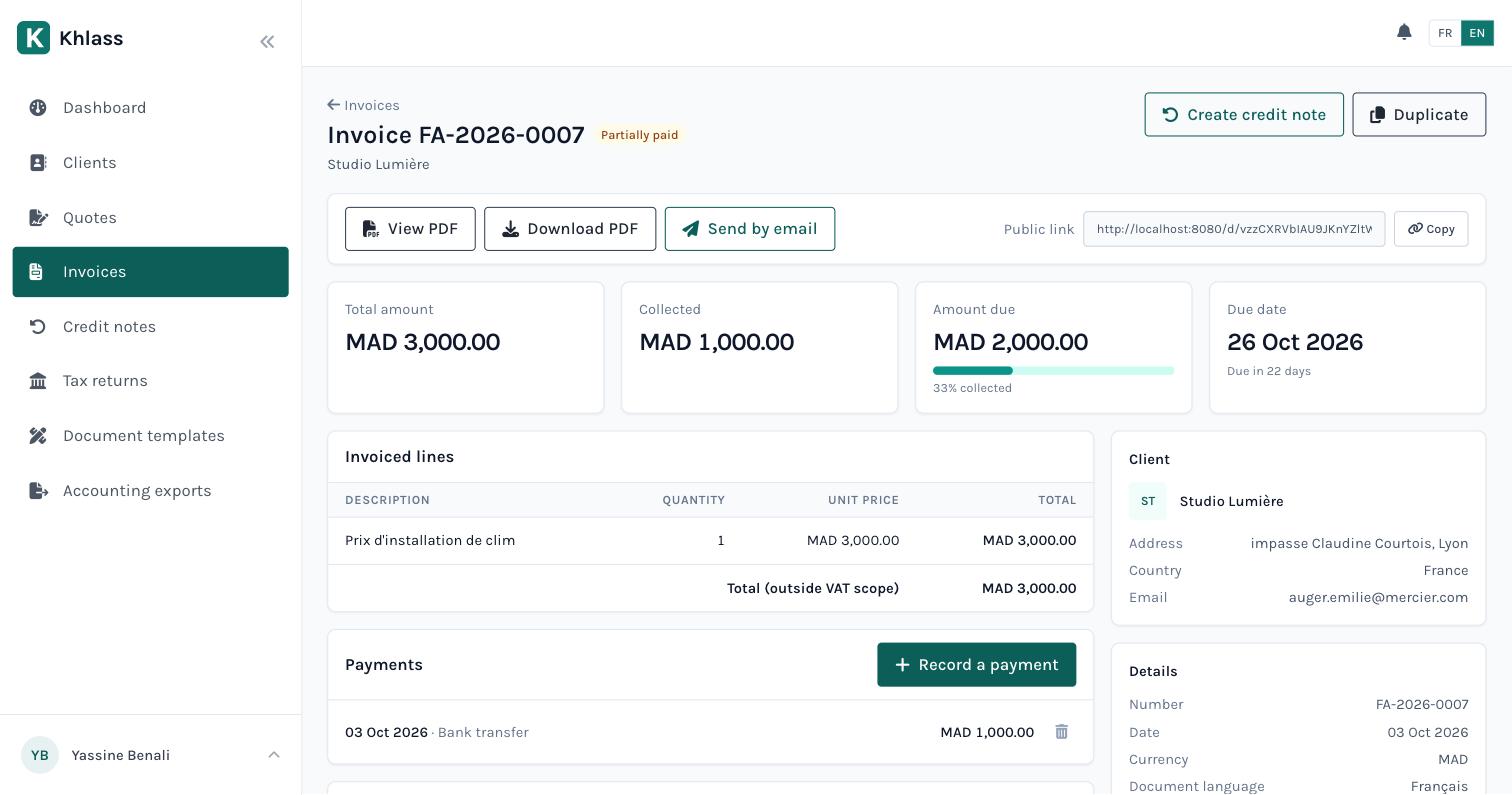Download the invoice PDF

point(570,229)
